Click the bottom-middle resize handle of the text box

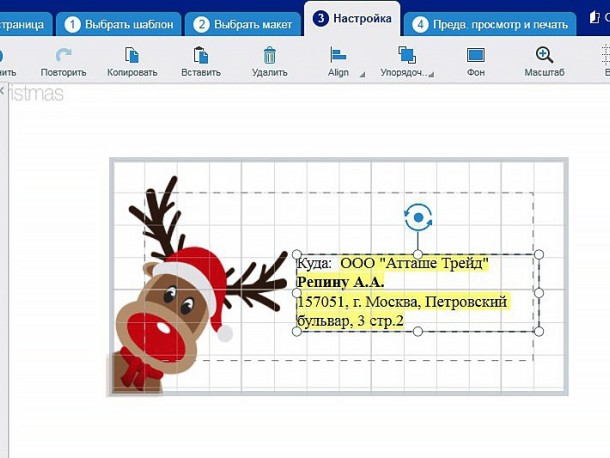[417, 331]
